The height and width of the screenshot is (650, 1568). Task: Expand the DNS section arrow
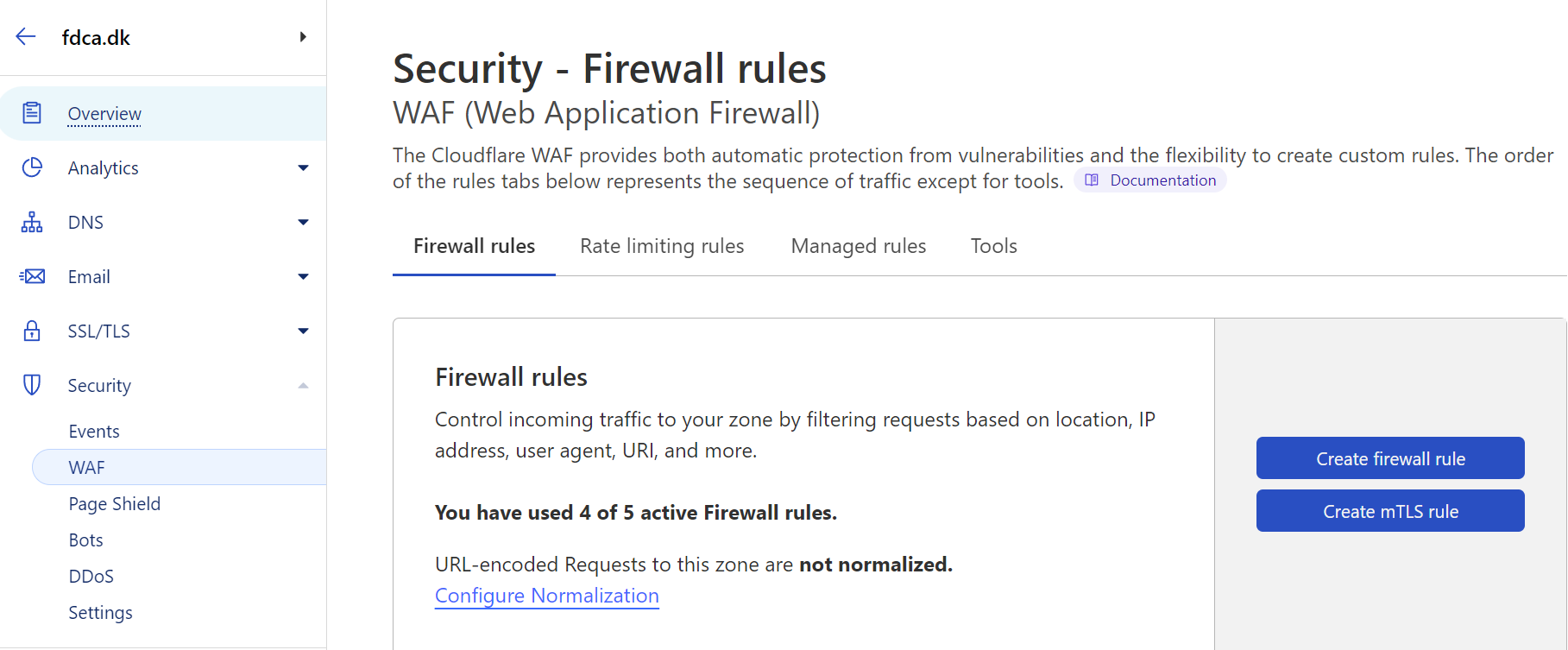(303, 222)
